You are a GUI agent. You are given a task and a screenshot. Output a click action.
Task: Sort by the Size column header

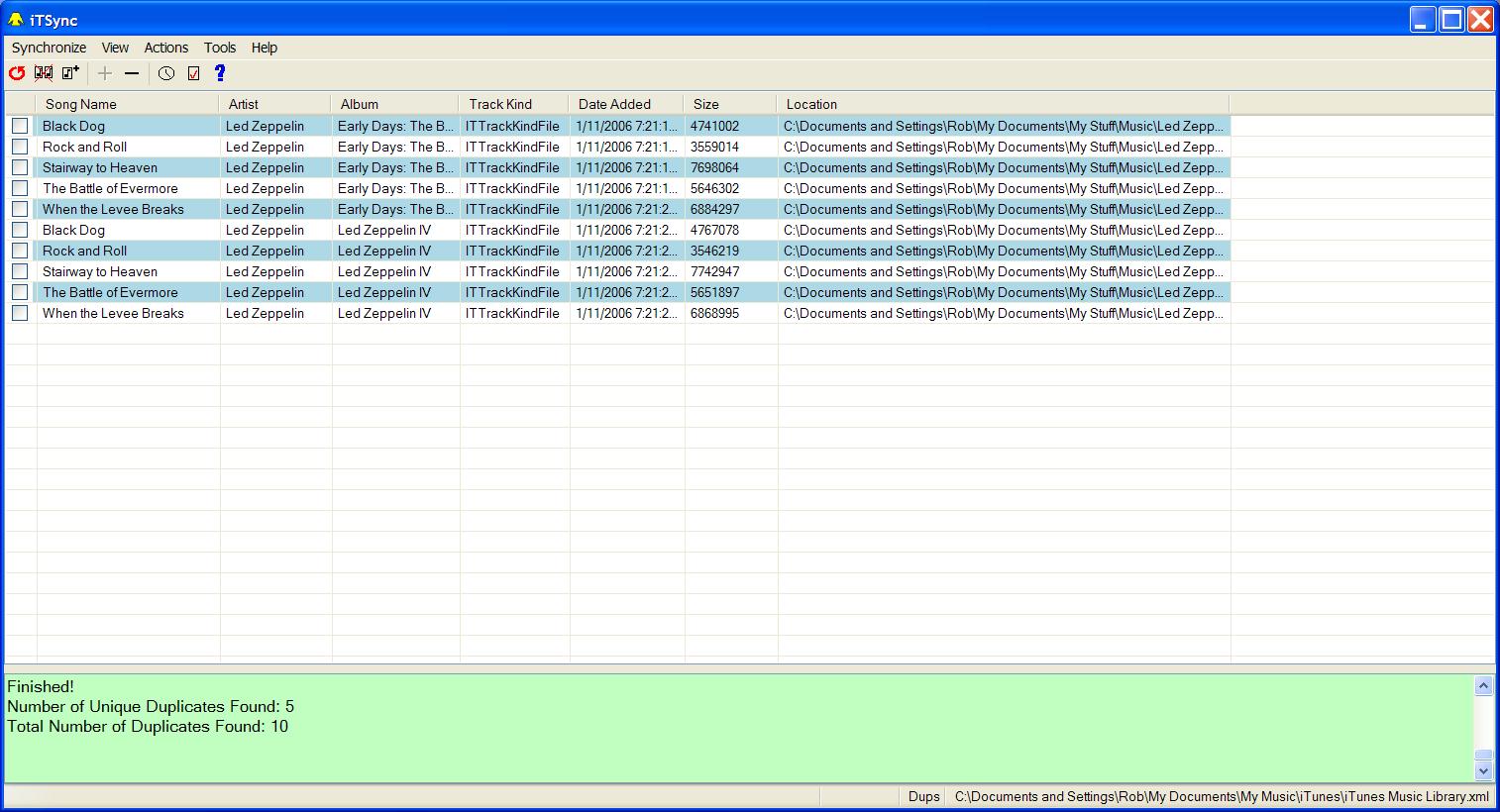click(x=730, y=104)
